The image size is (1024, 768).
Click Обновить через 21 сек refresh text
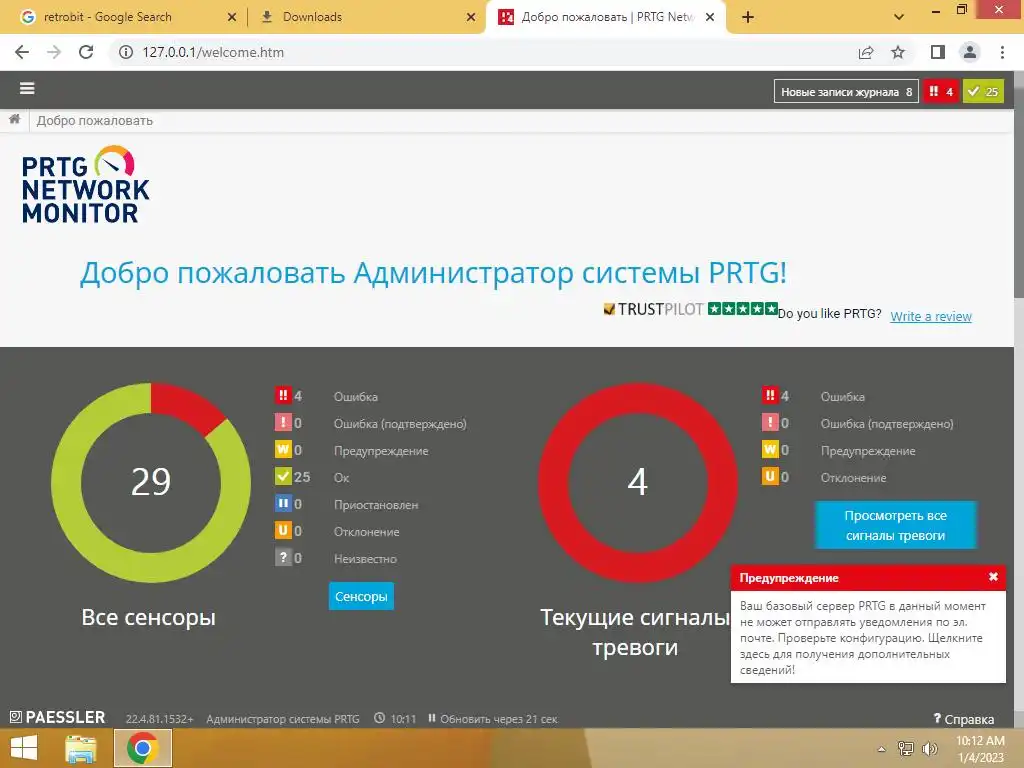pyautogui.click(x=498, y=719)
